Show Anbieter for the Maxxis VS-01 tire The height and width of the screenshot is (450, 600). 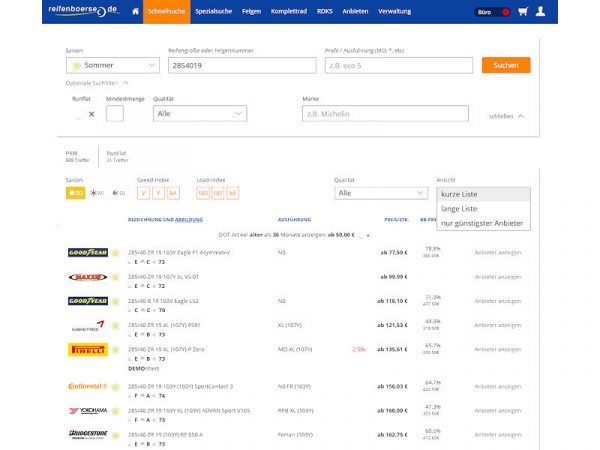pos(498,277)
